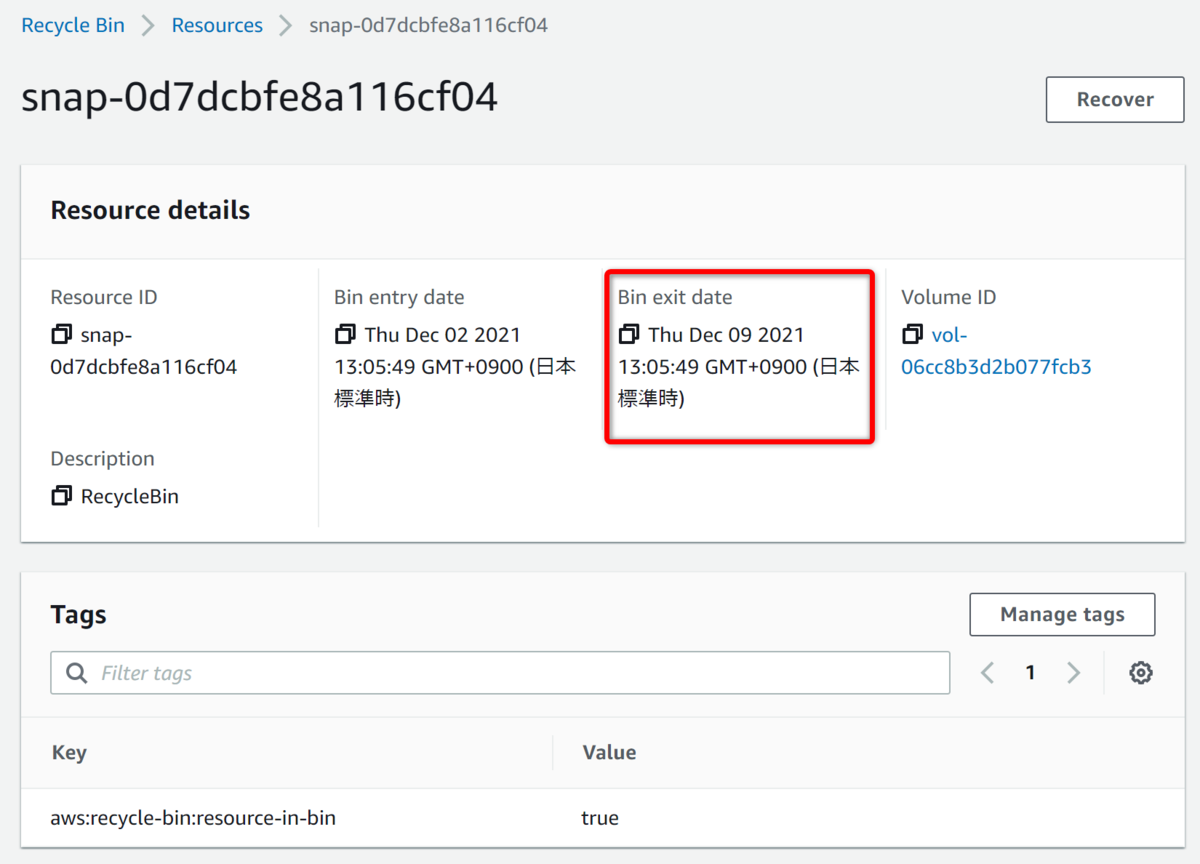Copy the Bin entry date icon
1200x864 pixels.
(x=346, y=334)
